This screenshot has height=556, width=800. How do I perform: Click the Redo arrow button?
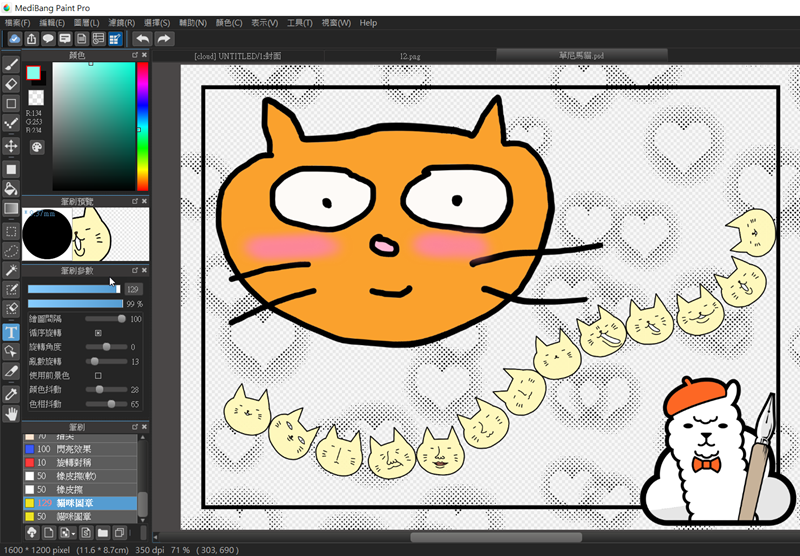[164, 39]
